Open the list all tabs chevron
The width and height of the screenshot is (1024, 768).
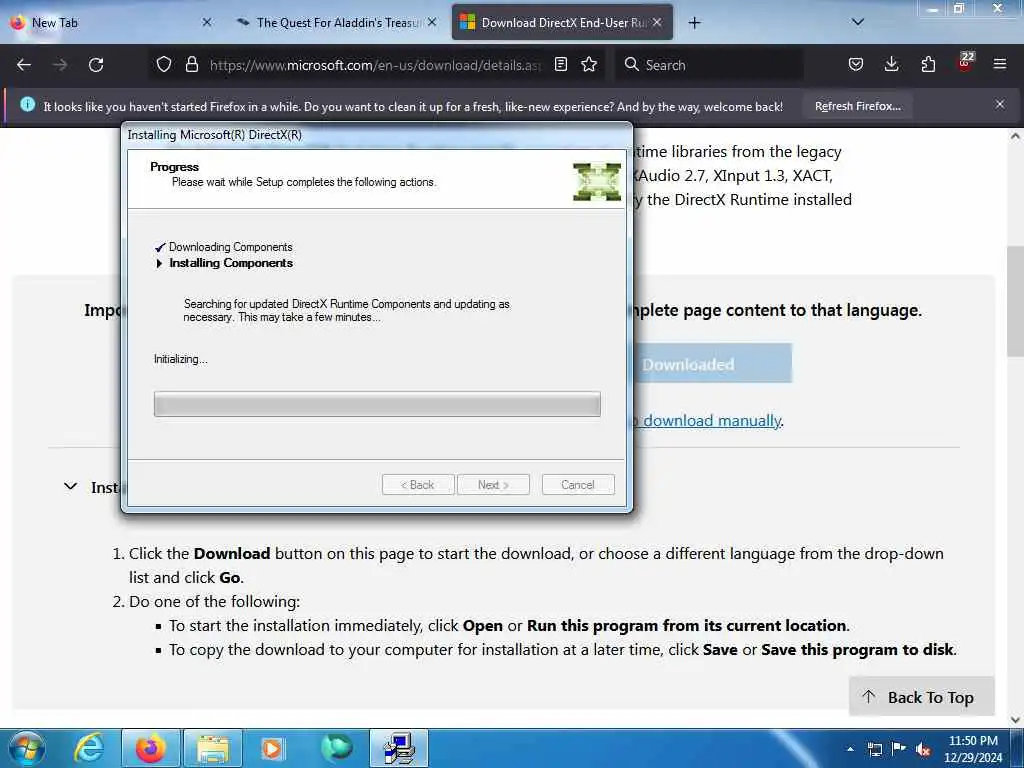(858, 22)
